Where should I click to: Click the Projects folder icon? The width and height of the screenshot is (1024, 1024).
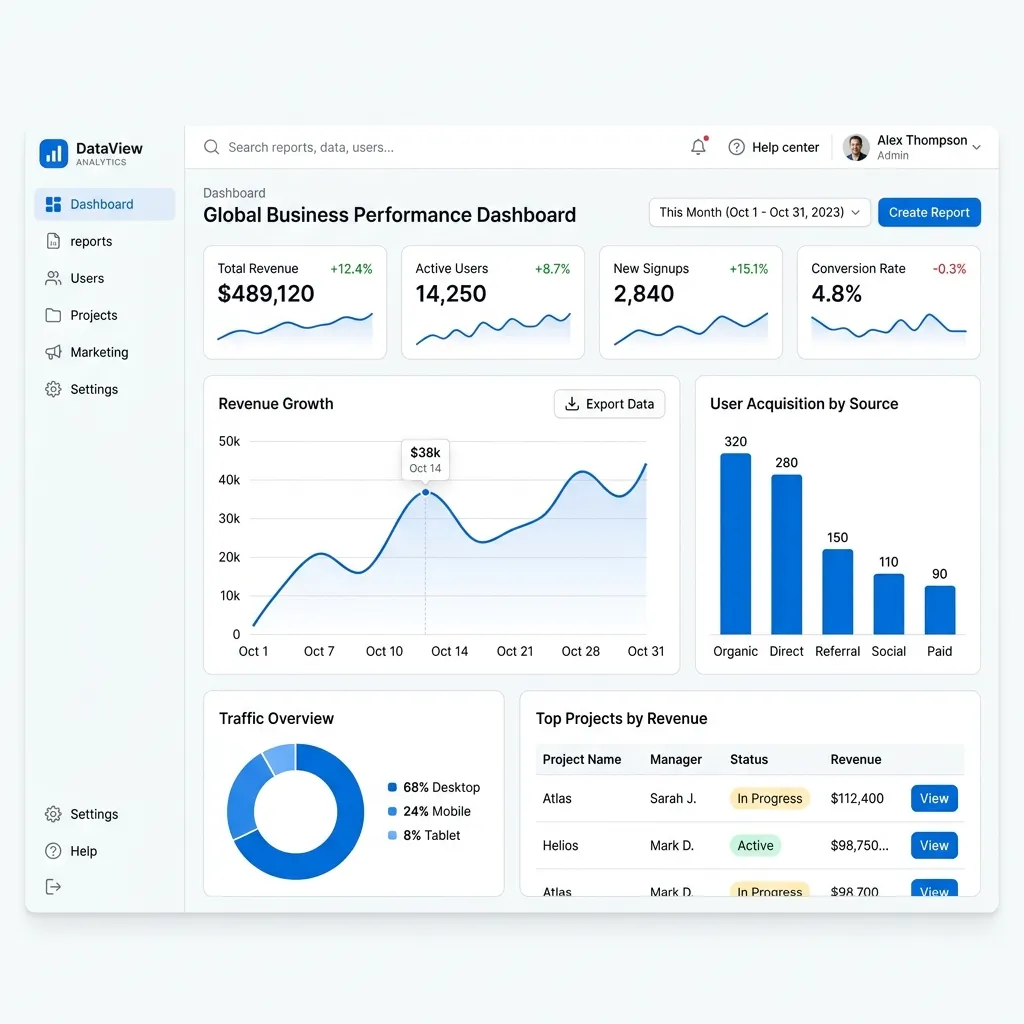(54, 315)
